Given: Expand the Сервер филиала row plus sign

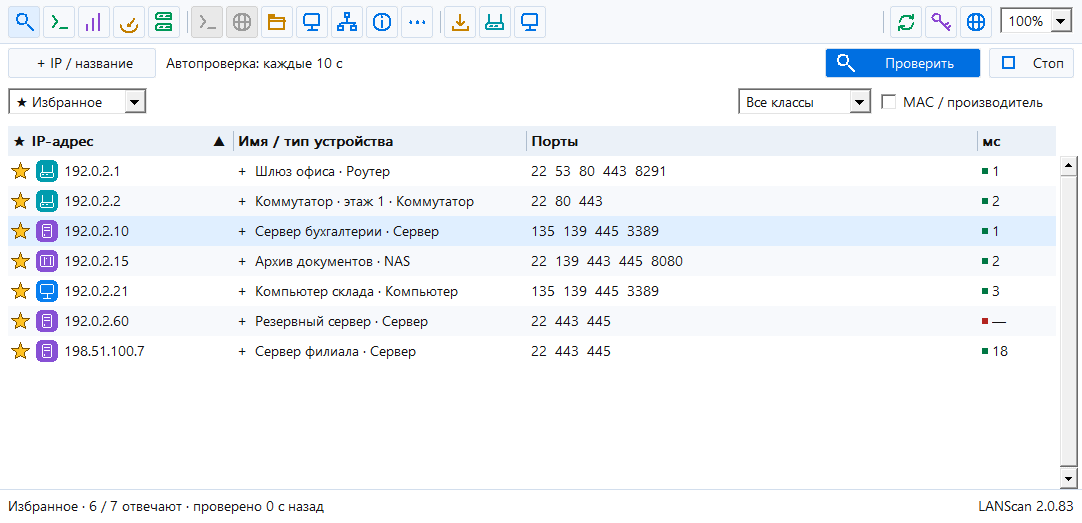Looking at the screenshot, I should point(242,352).
